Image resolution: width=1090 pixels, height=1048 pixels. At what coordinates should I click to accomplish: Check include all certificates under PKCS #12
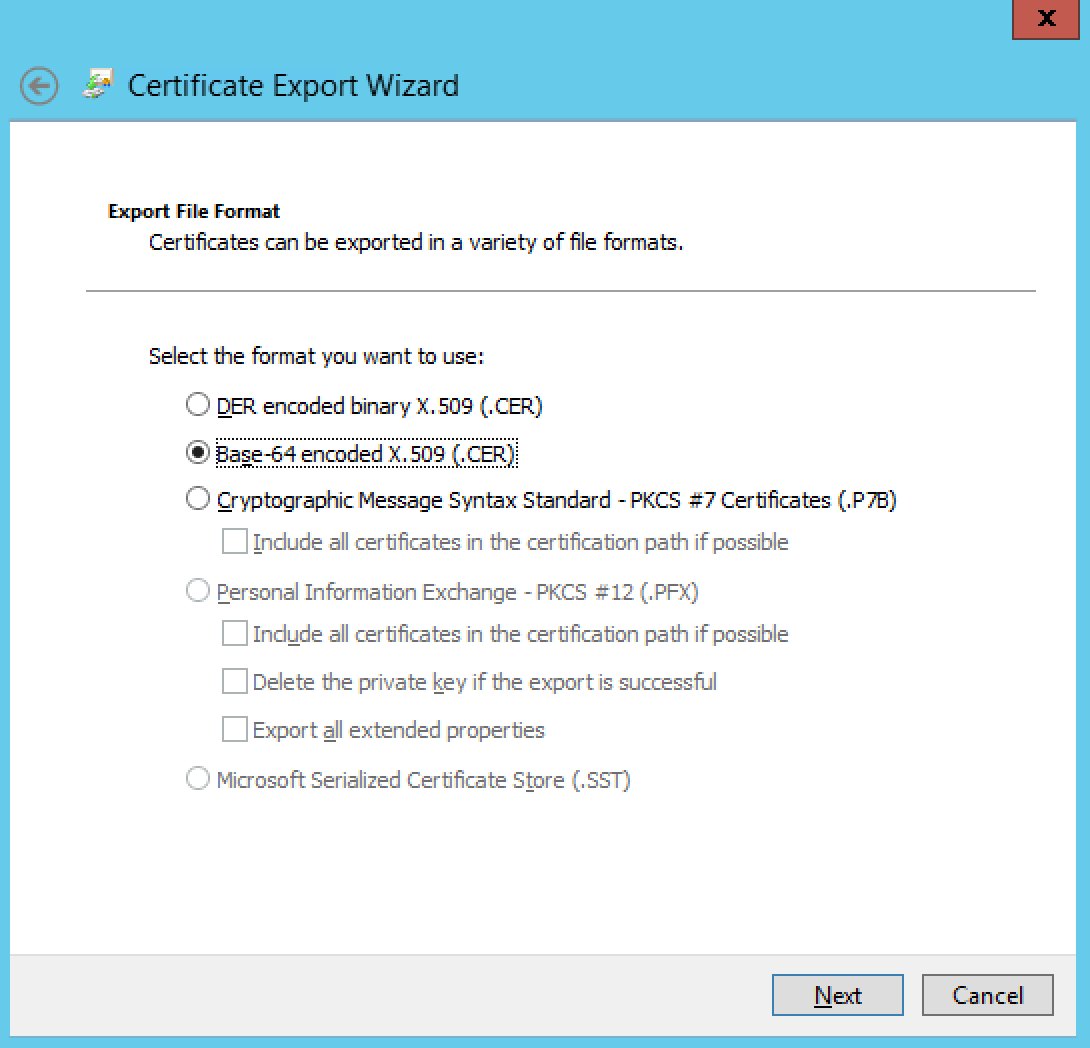tap(234, 633)
